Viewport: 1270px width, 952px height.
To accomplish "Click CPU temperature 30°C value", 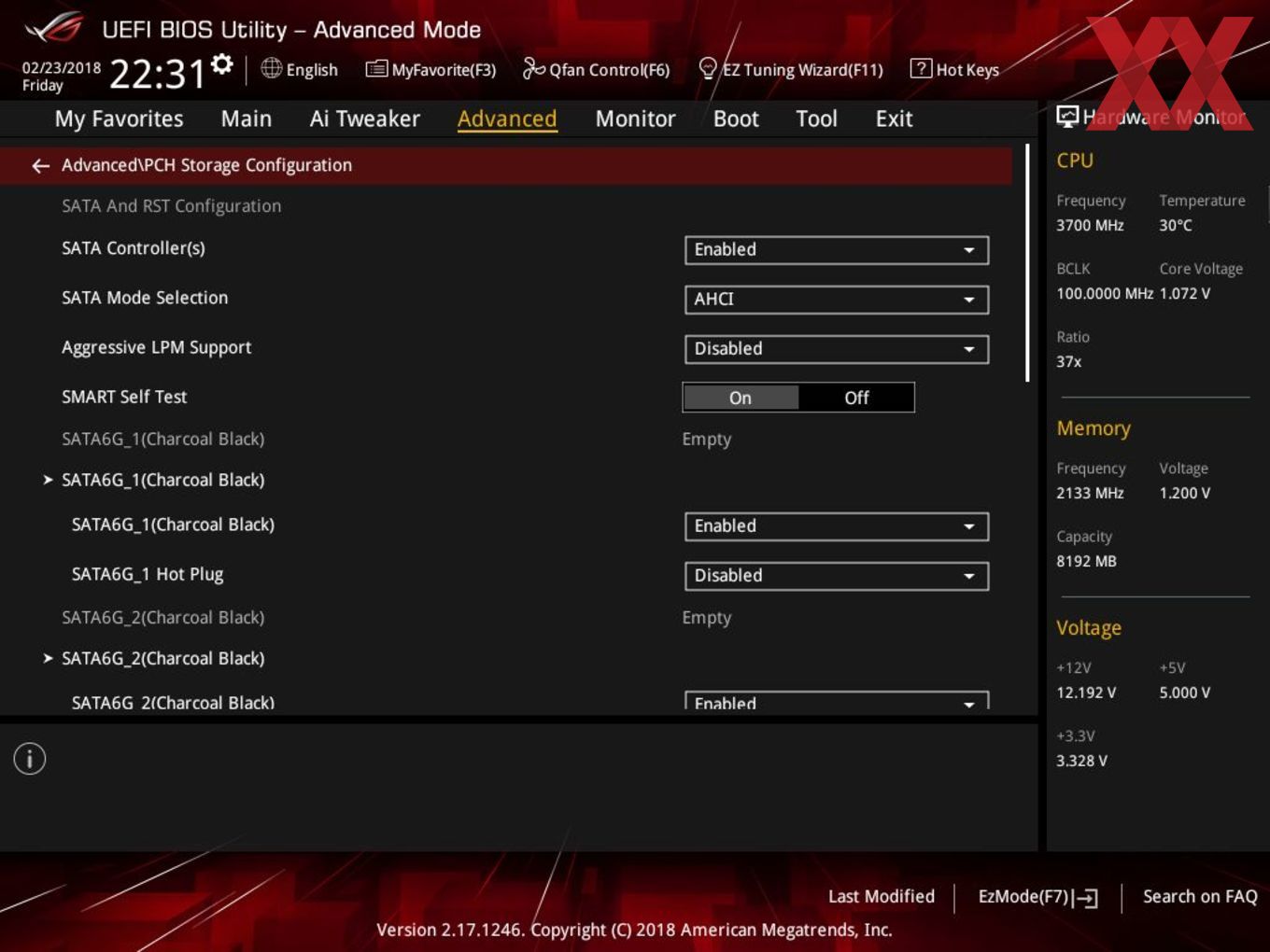I will (1176, 225).
